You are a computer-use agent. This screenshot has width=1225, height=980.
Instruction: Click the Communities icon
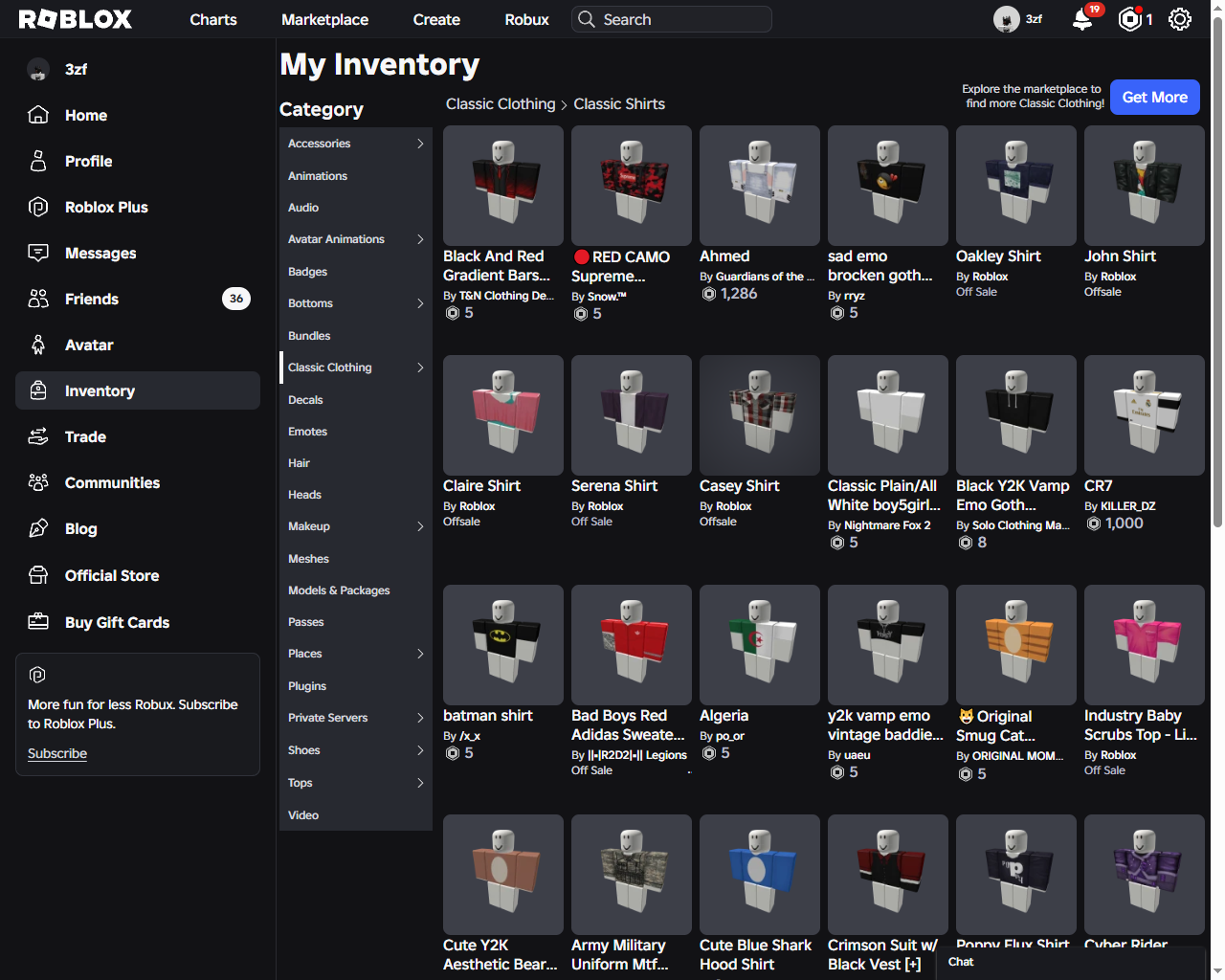38,482
